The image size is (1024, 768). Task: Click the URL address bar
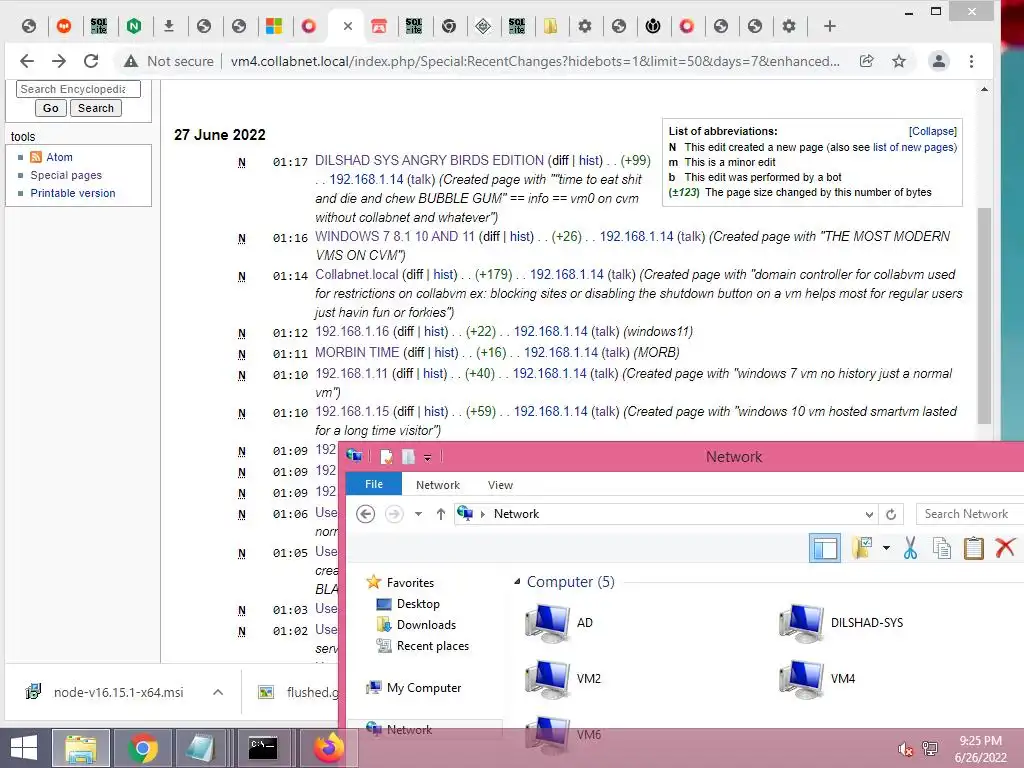pyautogui.click(x=535, y=61)
